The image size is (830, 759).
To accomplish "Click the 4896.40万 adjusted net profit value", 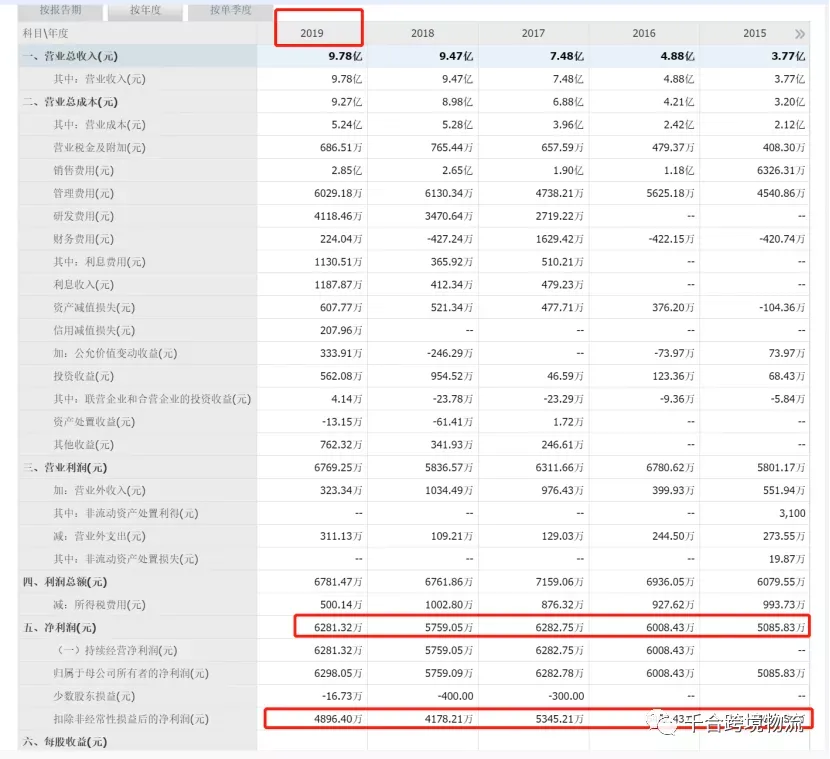I will pyautogui.click(x=338, y=719).
